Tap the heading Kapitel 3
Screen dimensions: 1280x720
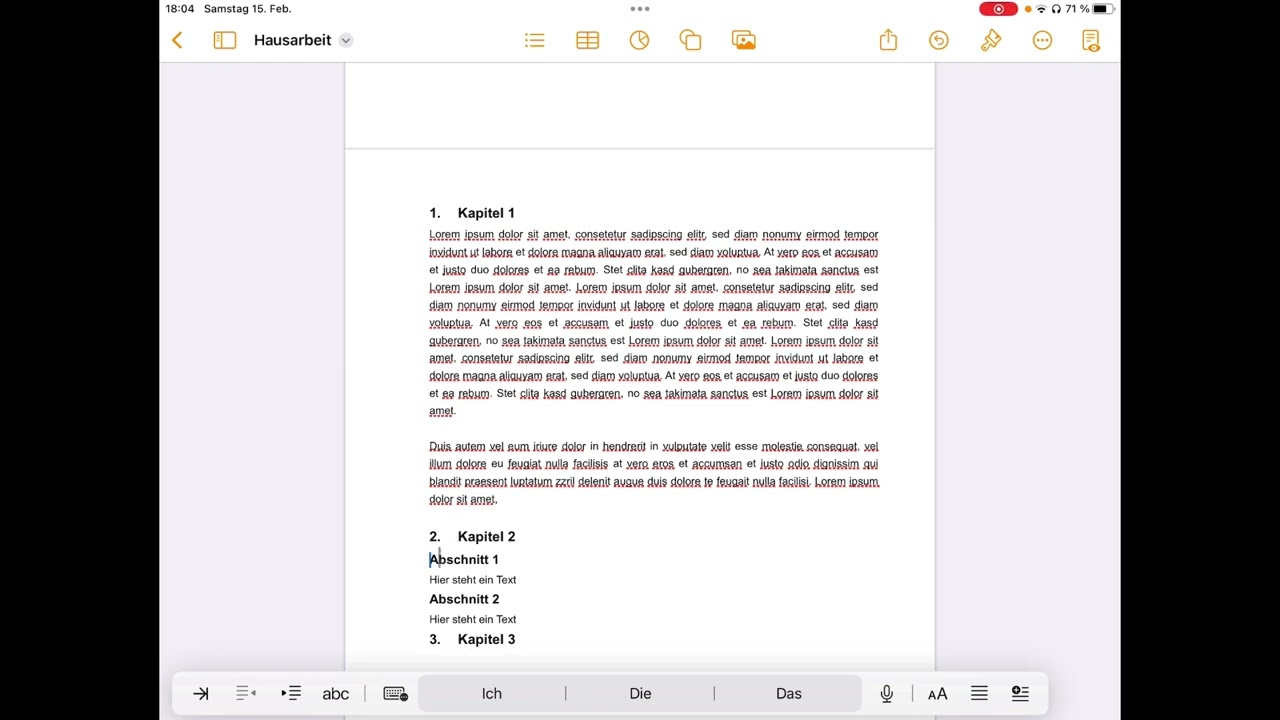[486, 639]
